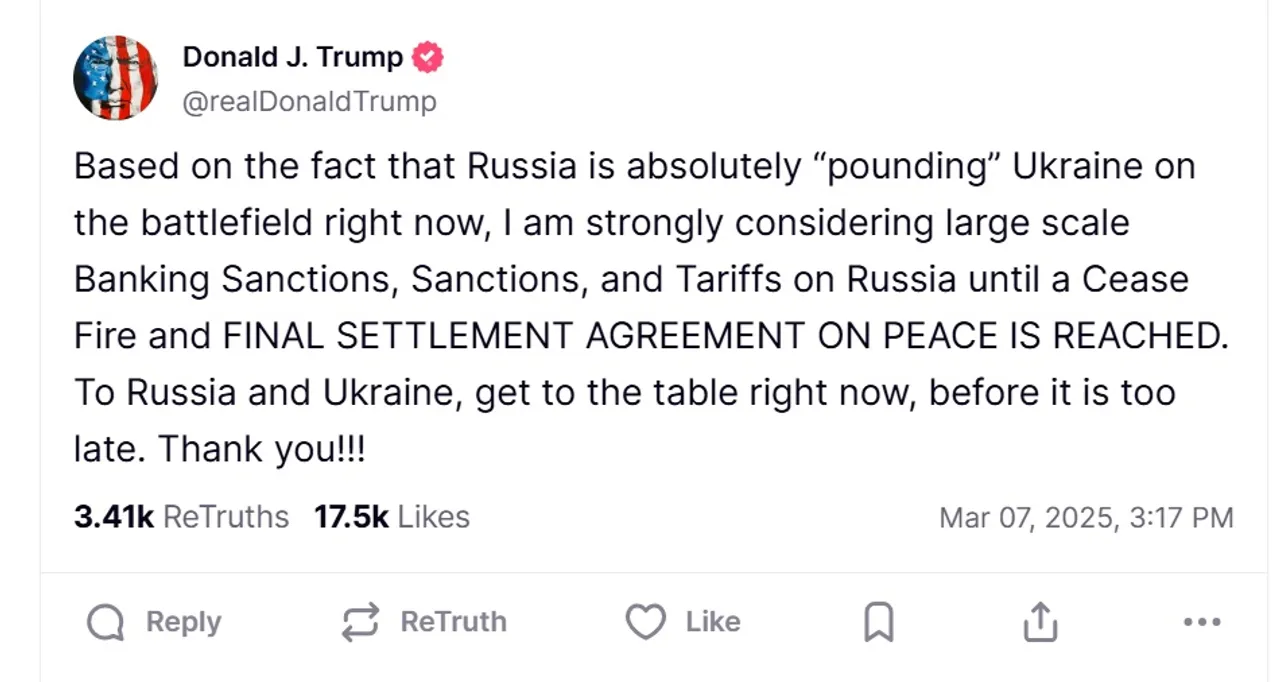Click the Donald J. Trump display name
The height and width of the screenshot is (682, 1280).
(292, 58)
